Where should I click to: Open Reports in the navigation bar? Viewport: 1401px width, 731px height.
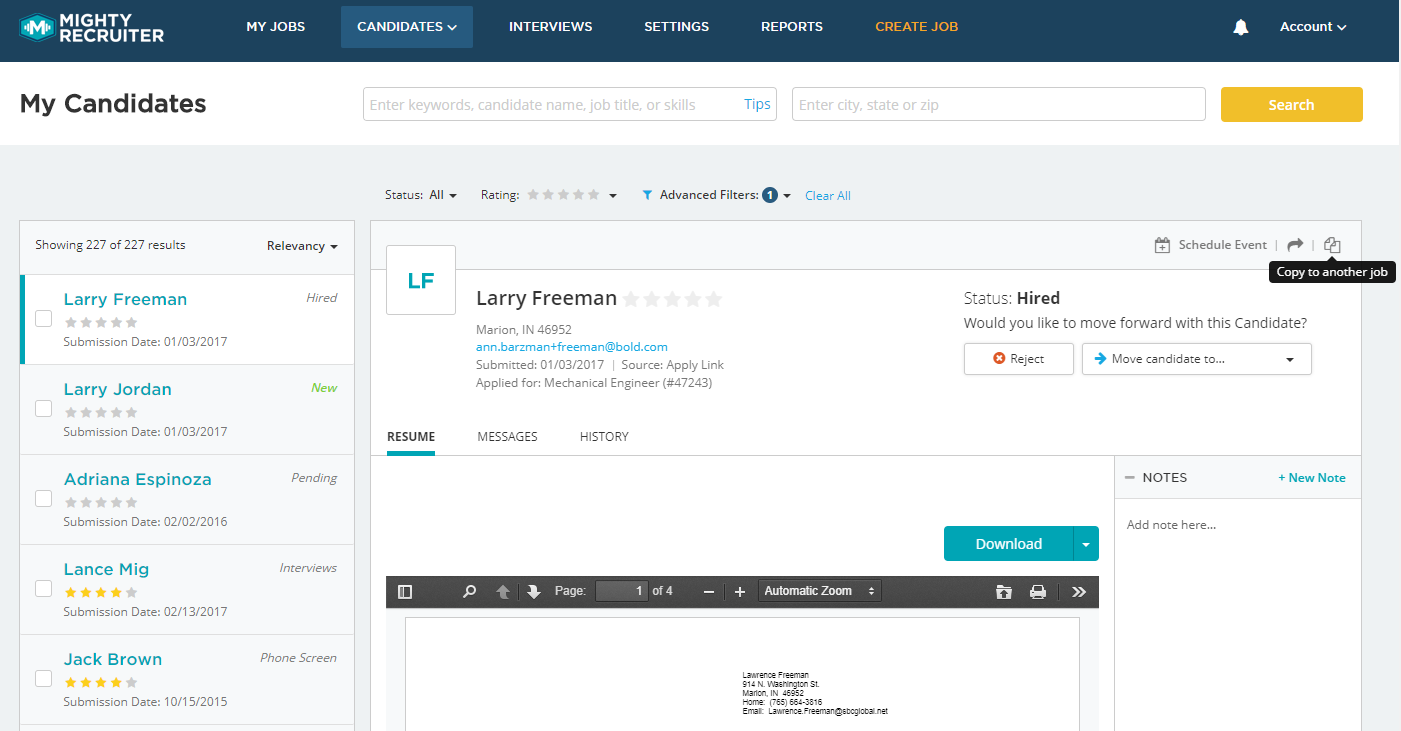click(792, 27)
